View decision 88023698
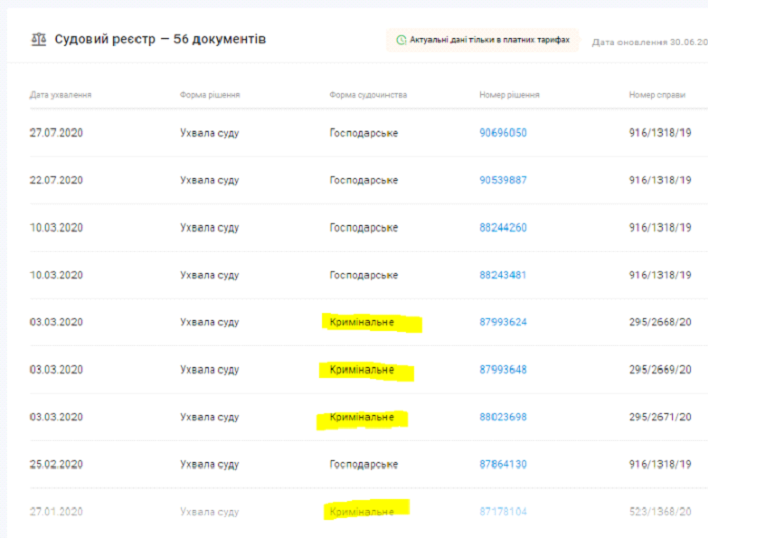758x541 pixels. (503, 417)
